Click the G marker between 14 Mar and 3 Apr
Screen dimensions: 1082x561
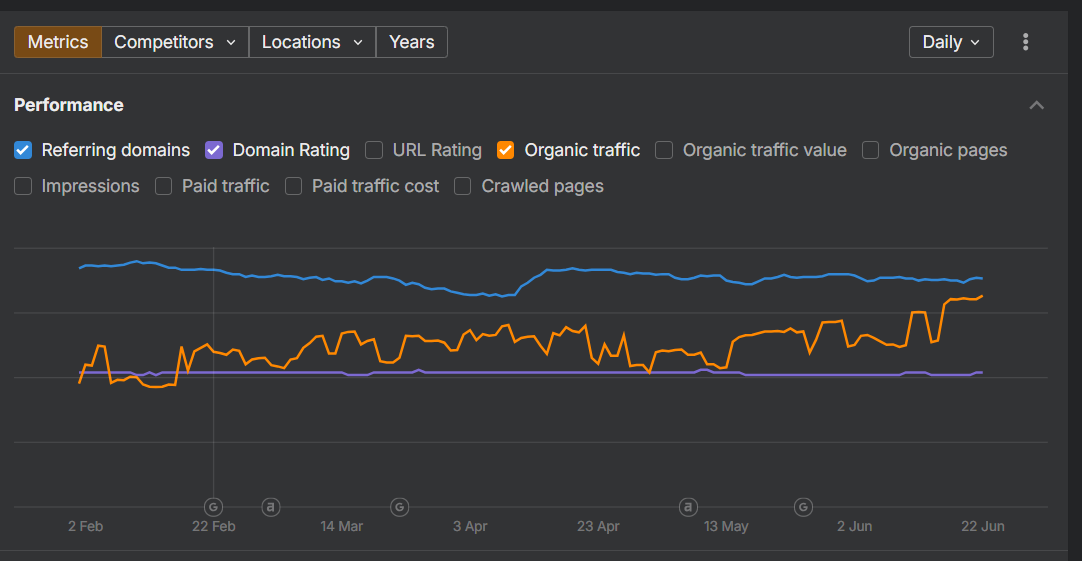click(399, 507)
